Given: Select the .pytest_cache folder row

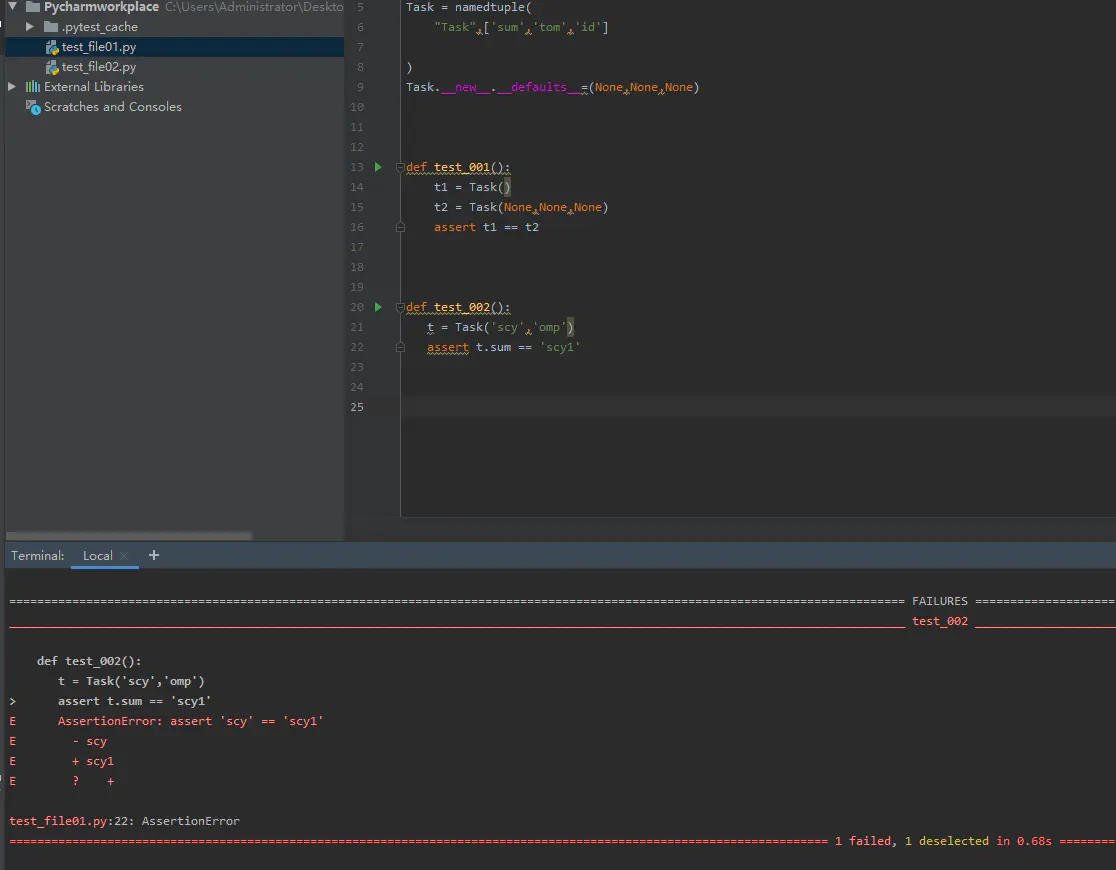Looking at the screenshot, I should click(174, 27).
